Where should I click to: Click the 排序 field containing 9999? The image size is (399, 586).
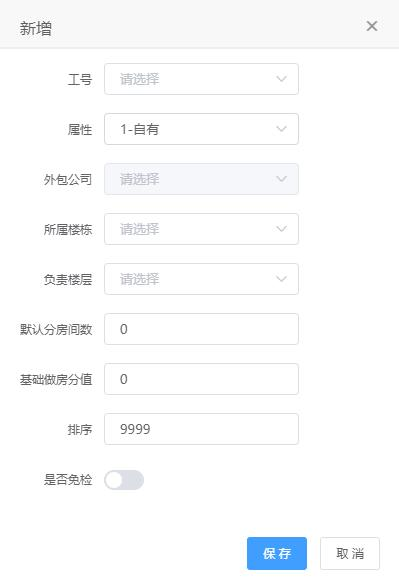pyautogui.click(x=201, y=429)
